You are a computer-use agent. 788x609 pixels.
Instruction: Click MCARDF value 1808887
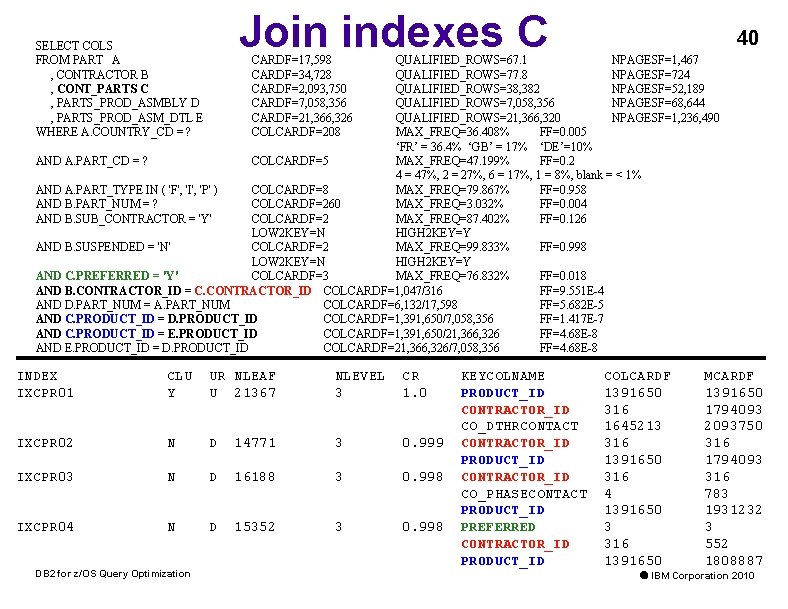coord(734,561)
